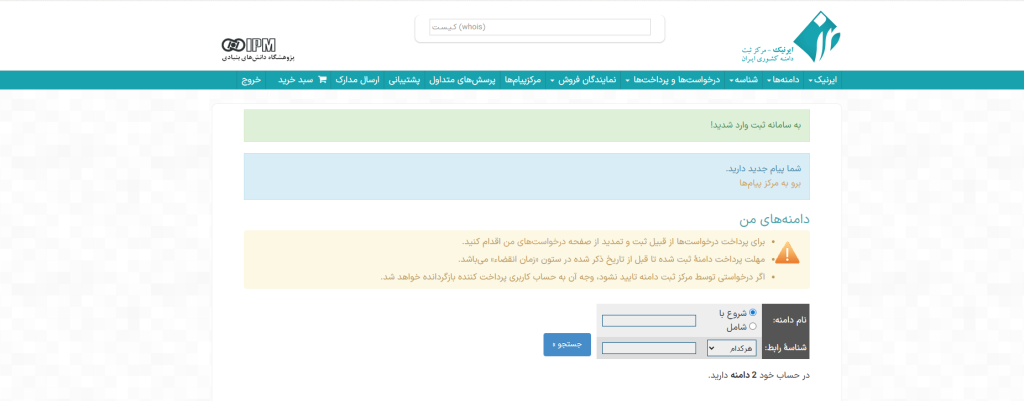Open "پشتیبانی" menu item
This screenshot has height=401, width=1024.
(405, 80)
